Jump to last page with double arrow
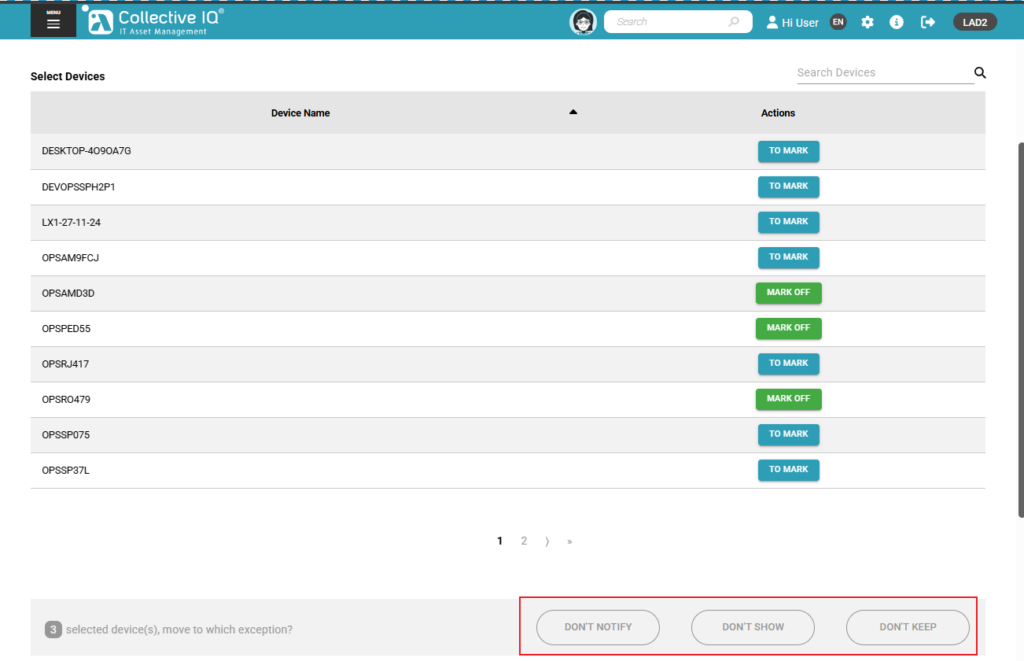 pyautogui.click(x=570, y=541)
